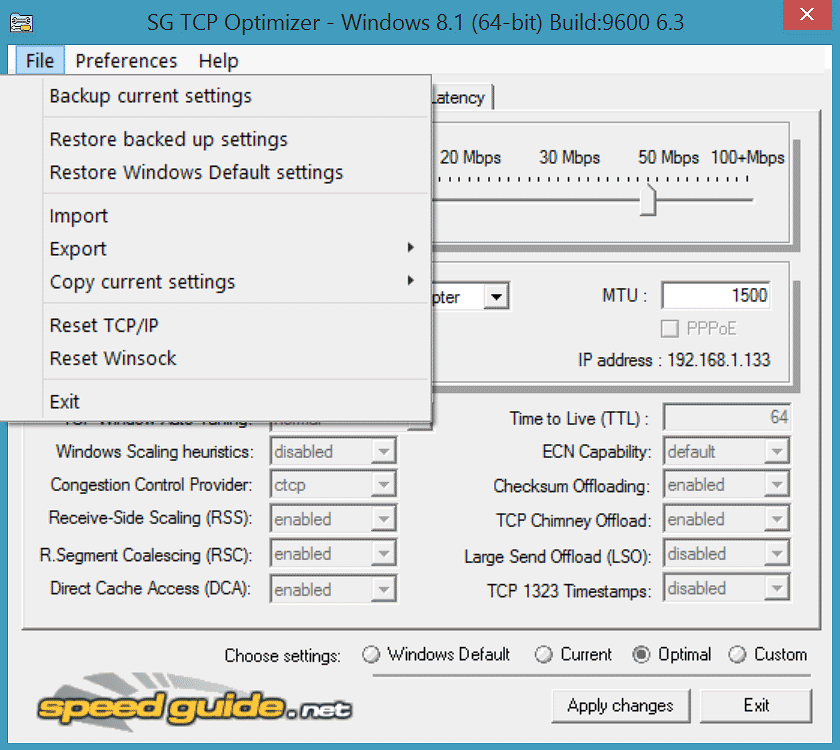Open the network adapter dropdown arrow
840x750 pixels.
(497, 296)
